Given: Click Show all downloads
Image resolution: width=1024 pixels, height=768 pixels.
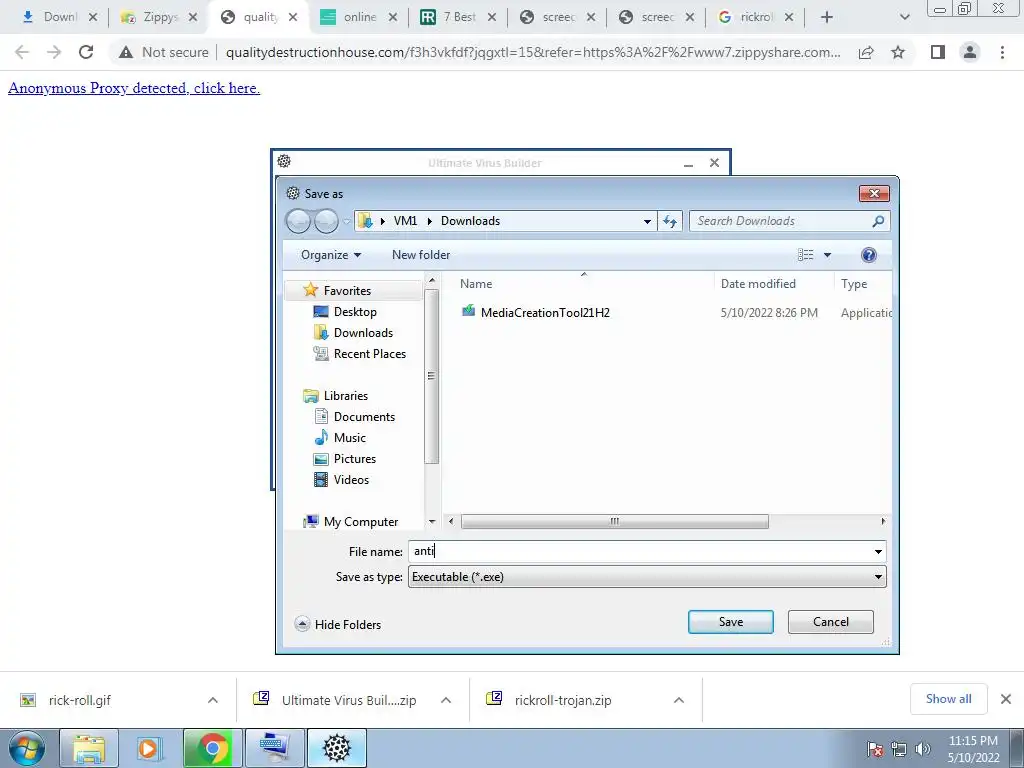Looking at the screenshot, I should click(x=948, y=699).
